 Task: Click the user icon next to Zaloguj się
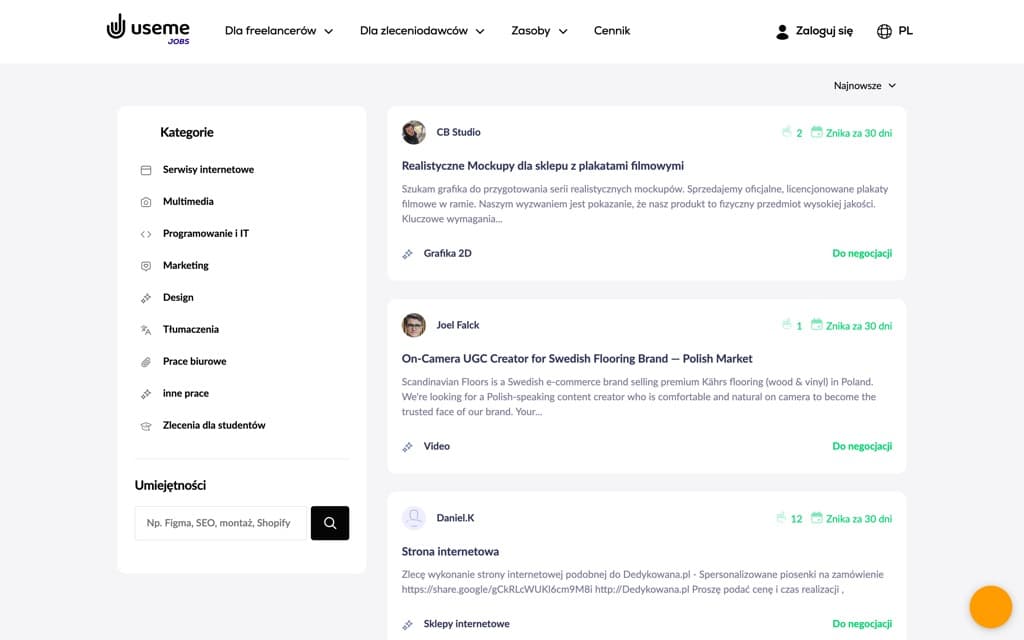coord(781,30)
